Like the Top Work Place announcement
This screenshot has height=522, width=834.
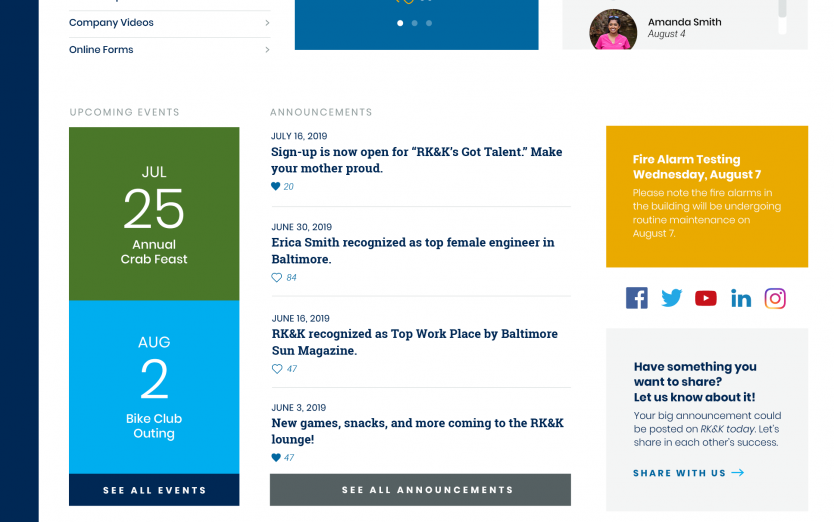pos(277,369)
